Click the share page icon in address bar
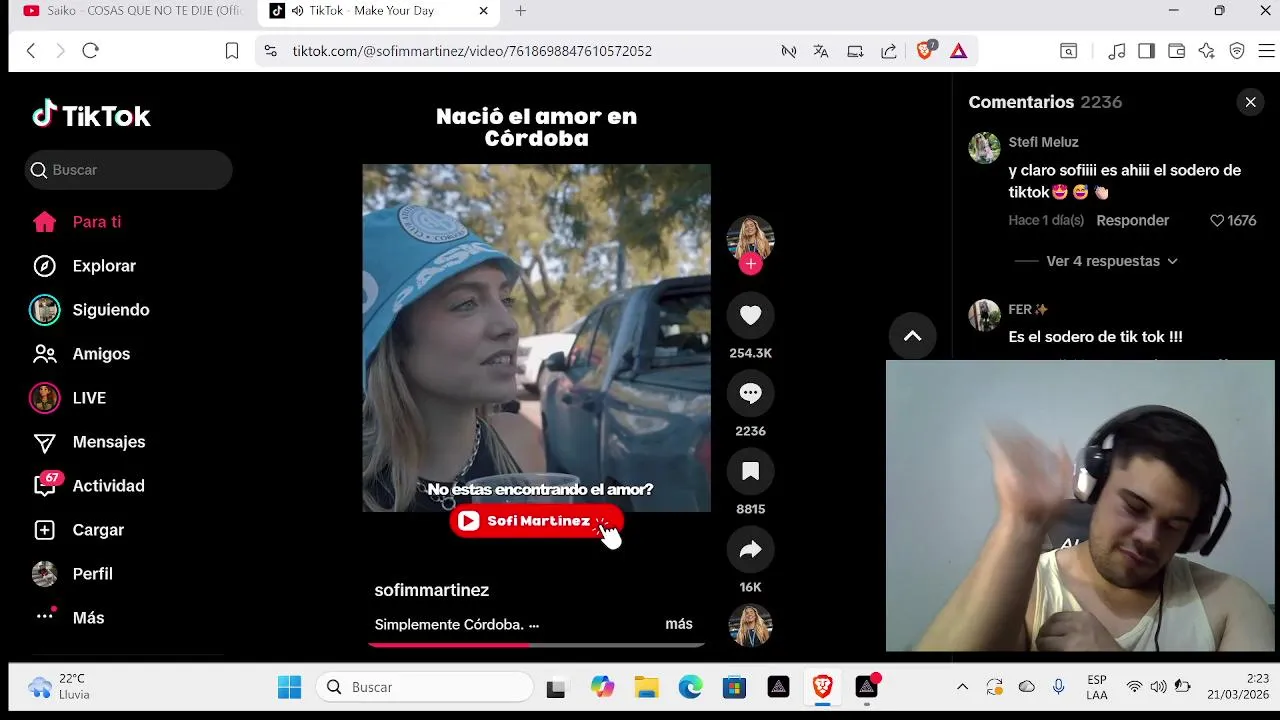This screenshot has width=1280, height=720. 889,51
